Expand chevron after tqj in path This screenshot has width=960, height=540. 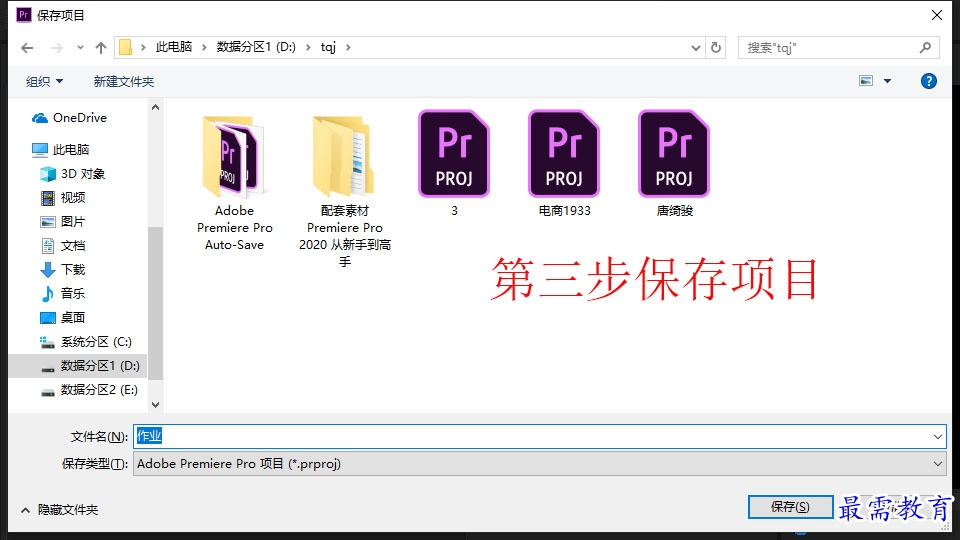(x=348, y=47)
